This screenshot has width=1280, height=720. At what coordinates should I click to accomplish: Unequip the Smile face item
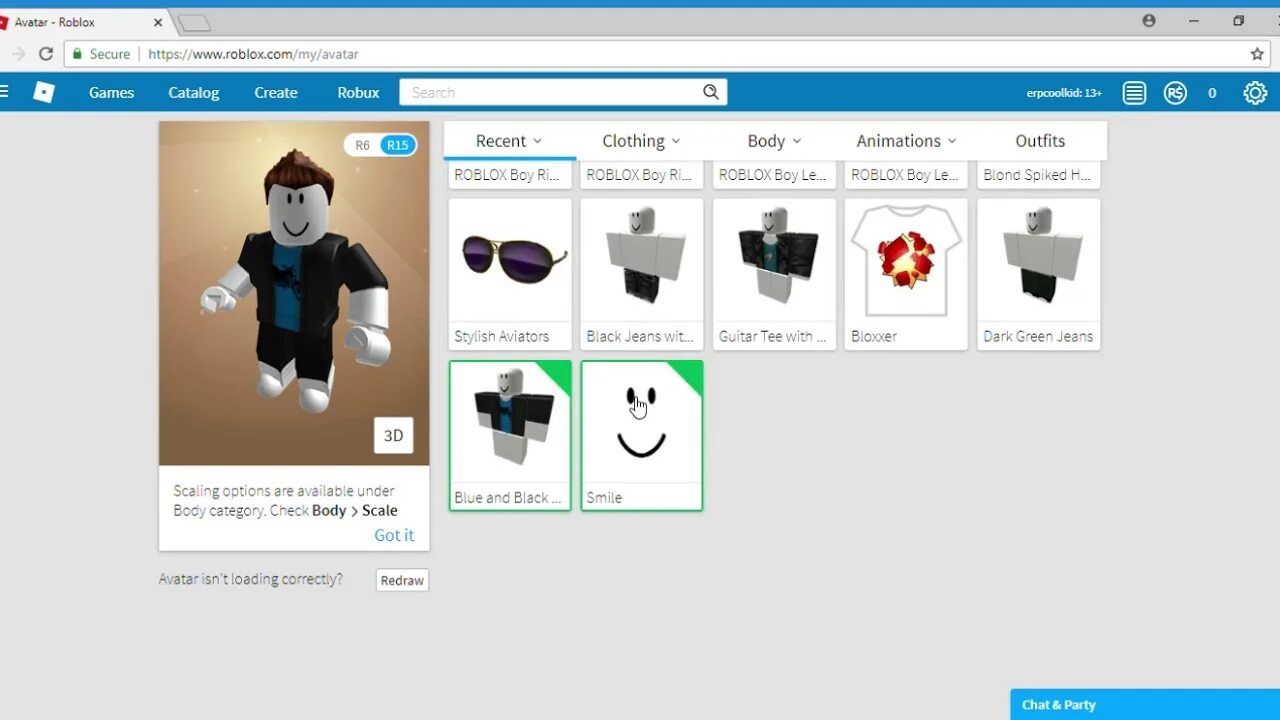click(642, 436)
